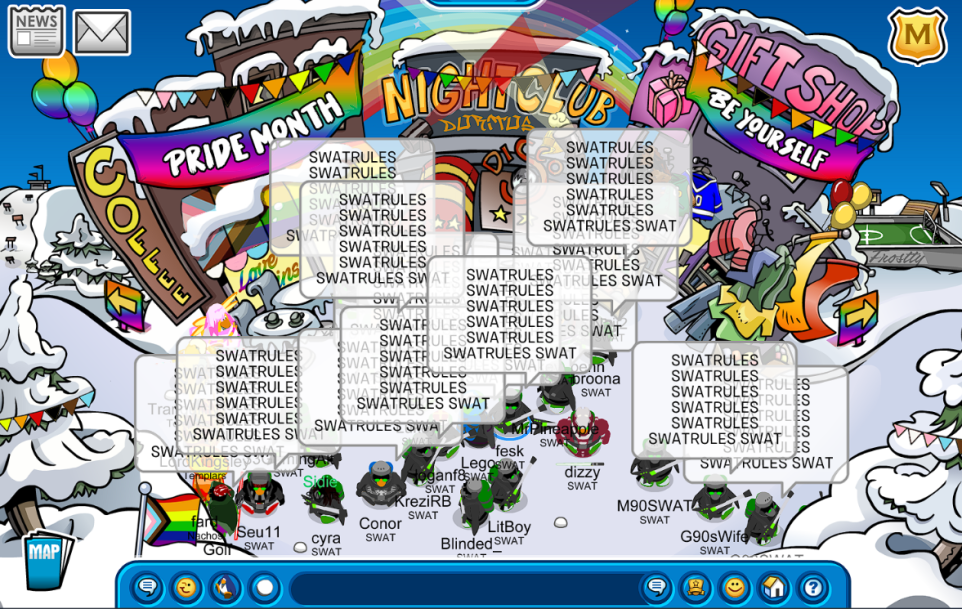Click the KreziRB name label
This screenshot has width=962, height=609.
coord(423,502)
